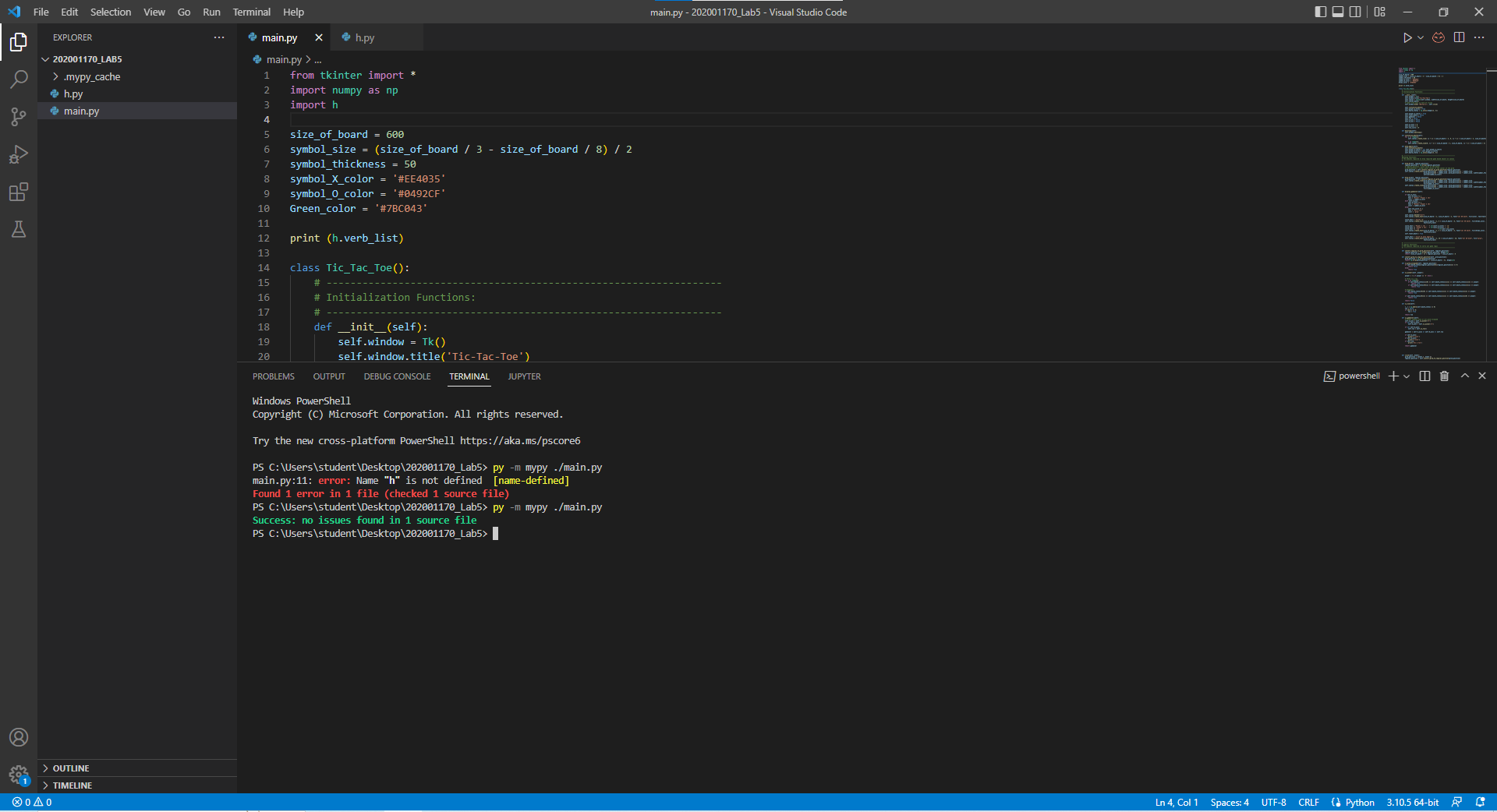The width and height of the screenshot is (1497, 812).
Task: Split the terminal
Action: (1424, 376)
